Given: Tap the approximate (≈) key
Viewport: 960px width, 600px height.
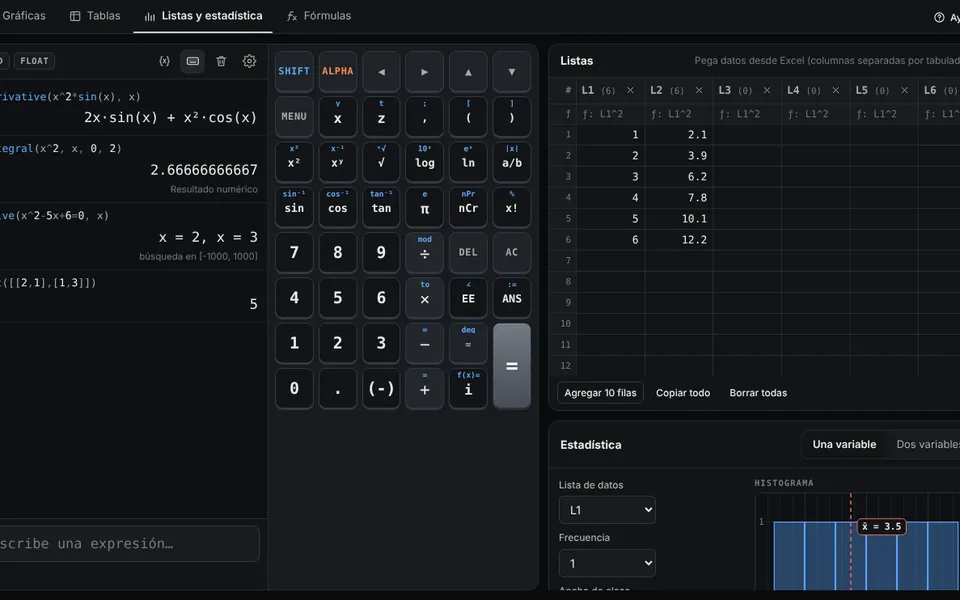Looking at the screenshot, I should 468,343.
